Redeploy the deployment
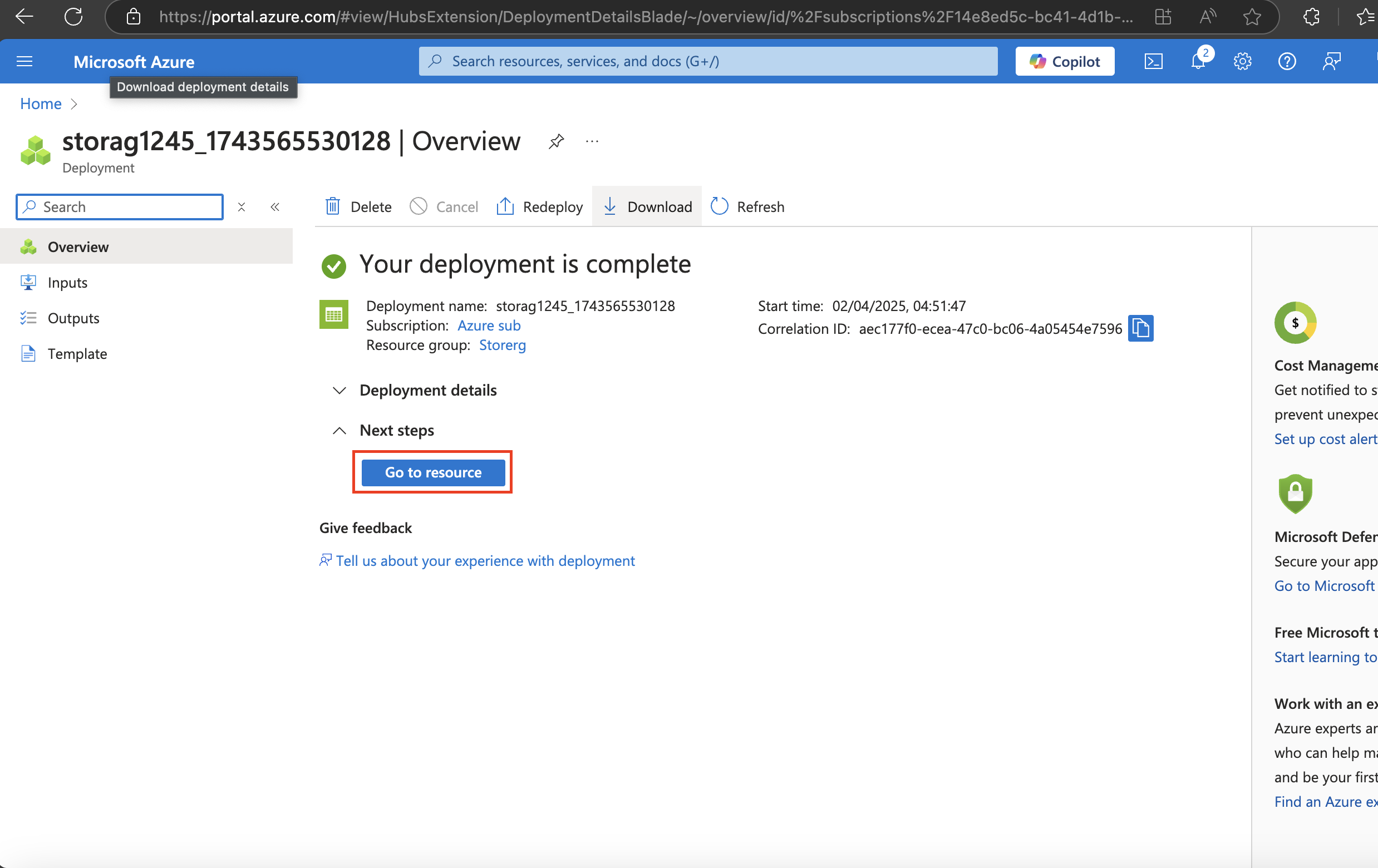This screenshot has height=868, width=1378. click(539, 206)
